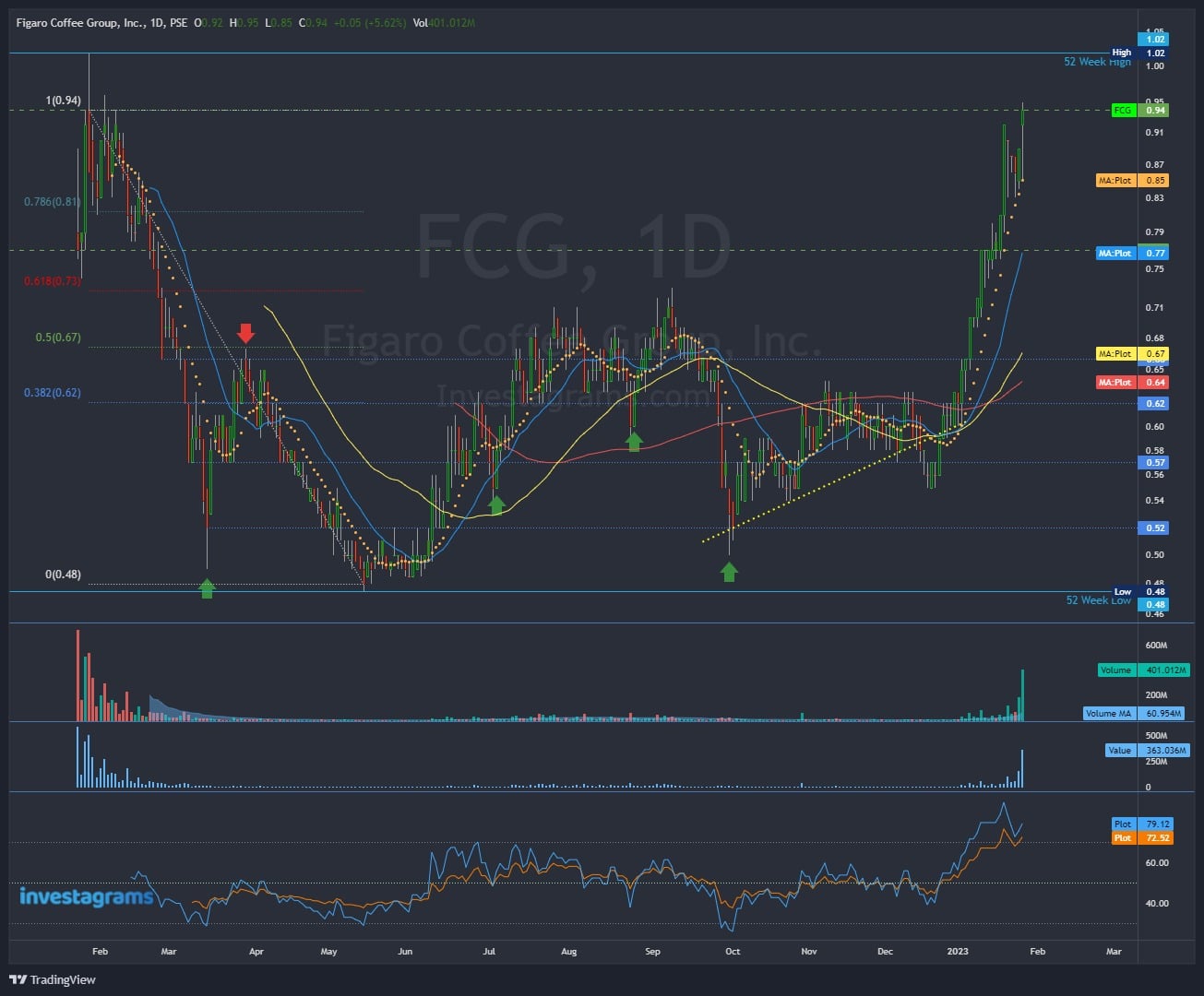Click the Figaro Coffee Group symbol name
1204x996 pixels.
pos(74,22)
